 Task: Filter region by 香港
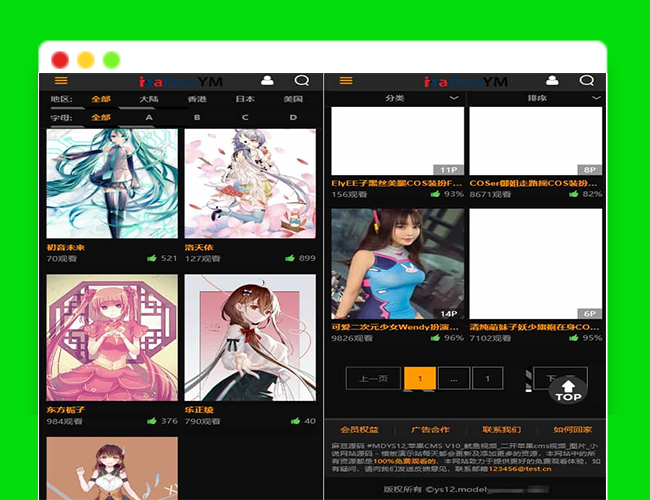(197, 99)
